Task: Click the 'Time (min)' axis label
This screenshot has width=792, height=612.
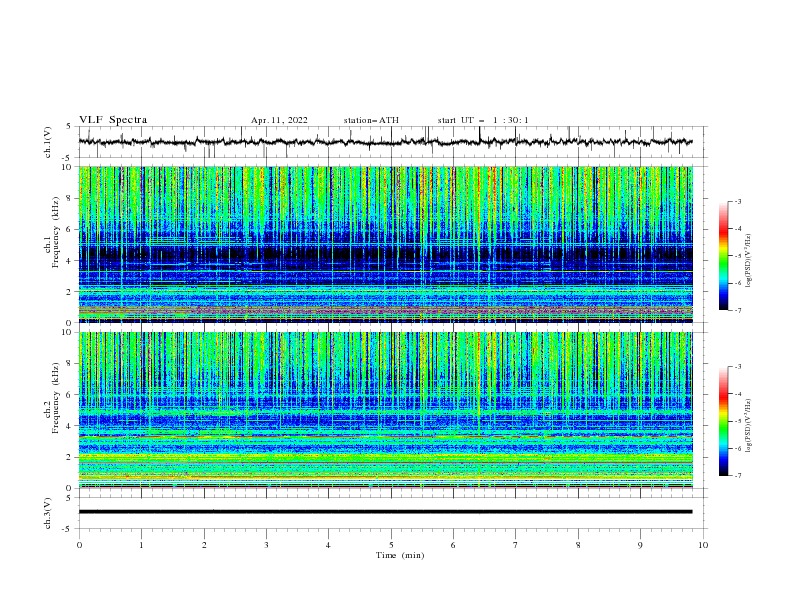Action: click(400, 555)
